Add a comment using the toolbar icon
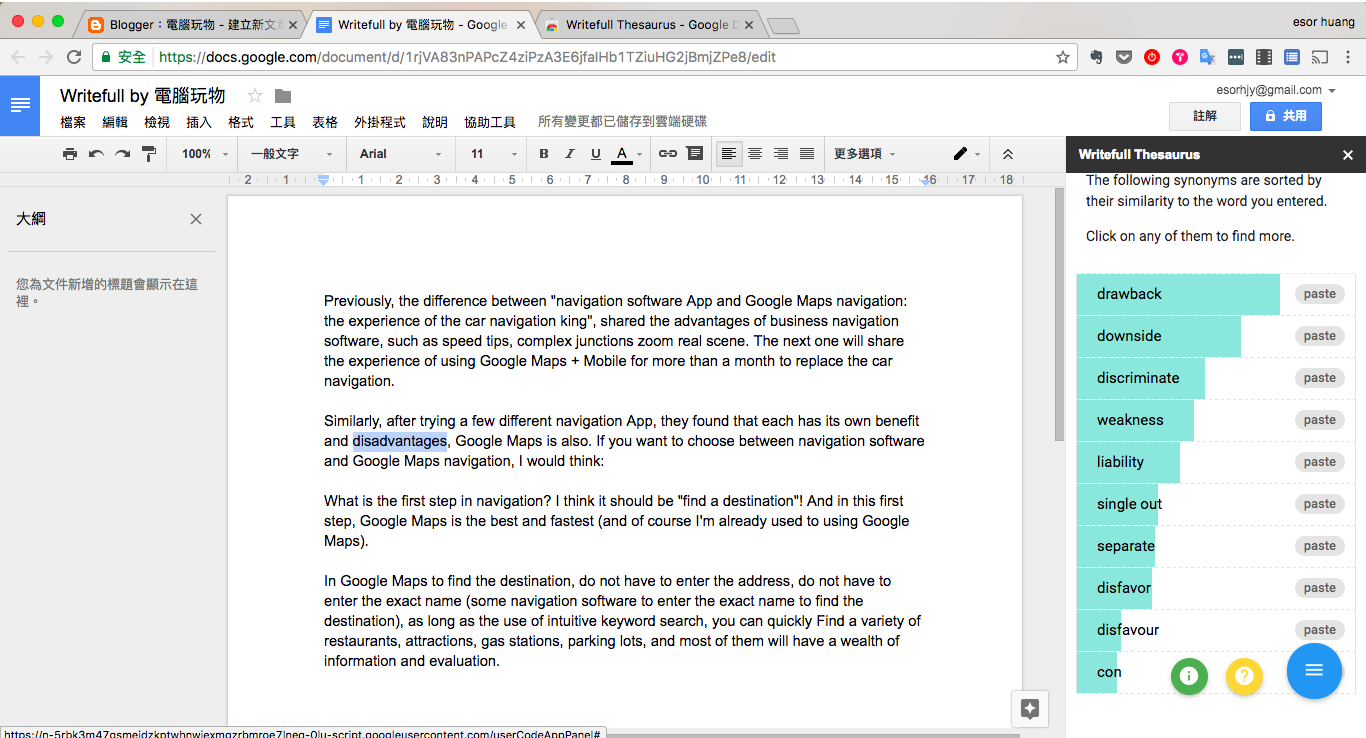Image resolution: width=1366 pixels, height=738 pixels. coord(694,154)
